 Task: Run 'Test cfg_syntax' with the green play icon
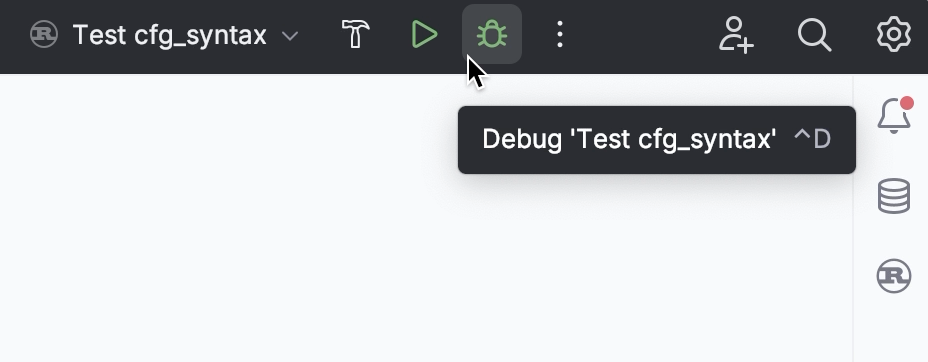[424, 34]
